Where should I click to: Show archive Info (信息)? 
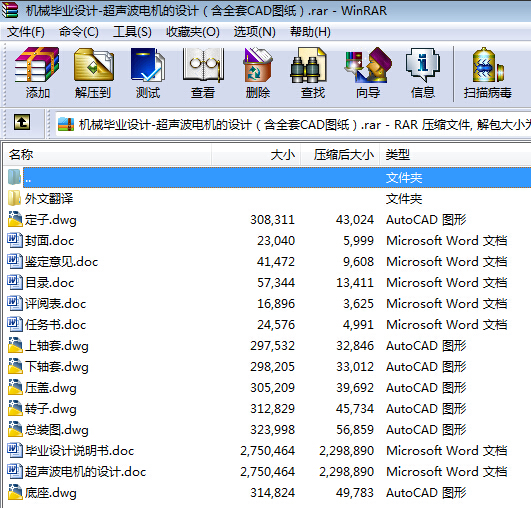(423, 65)
